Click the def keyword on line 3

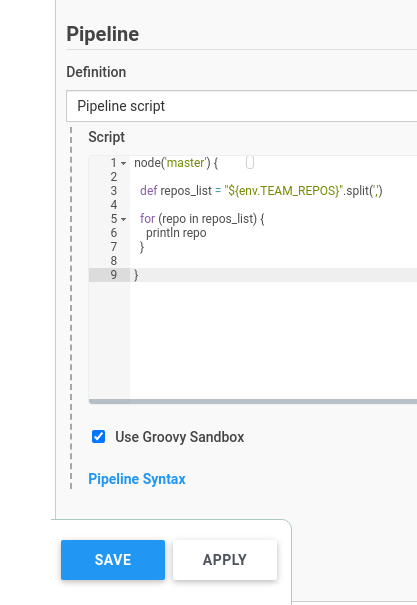click(x=149, y=191)
